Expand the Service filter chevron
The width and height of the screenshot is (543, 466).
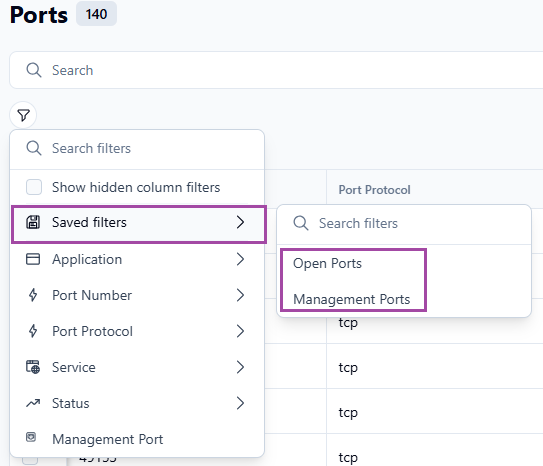240,367
